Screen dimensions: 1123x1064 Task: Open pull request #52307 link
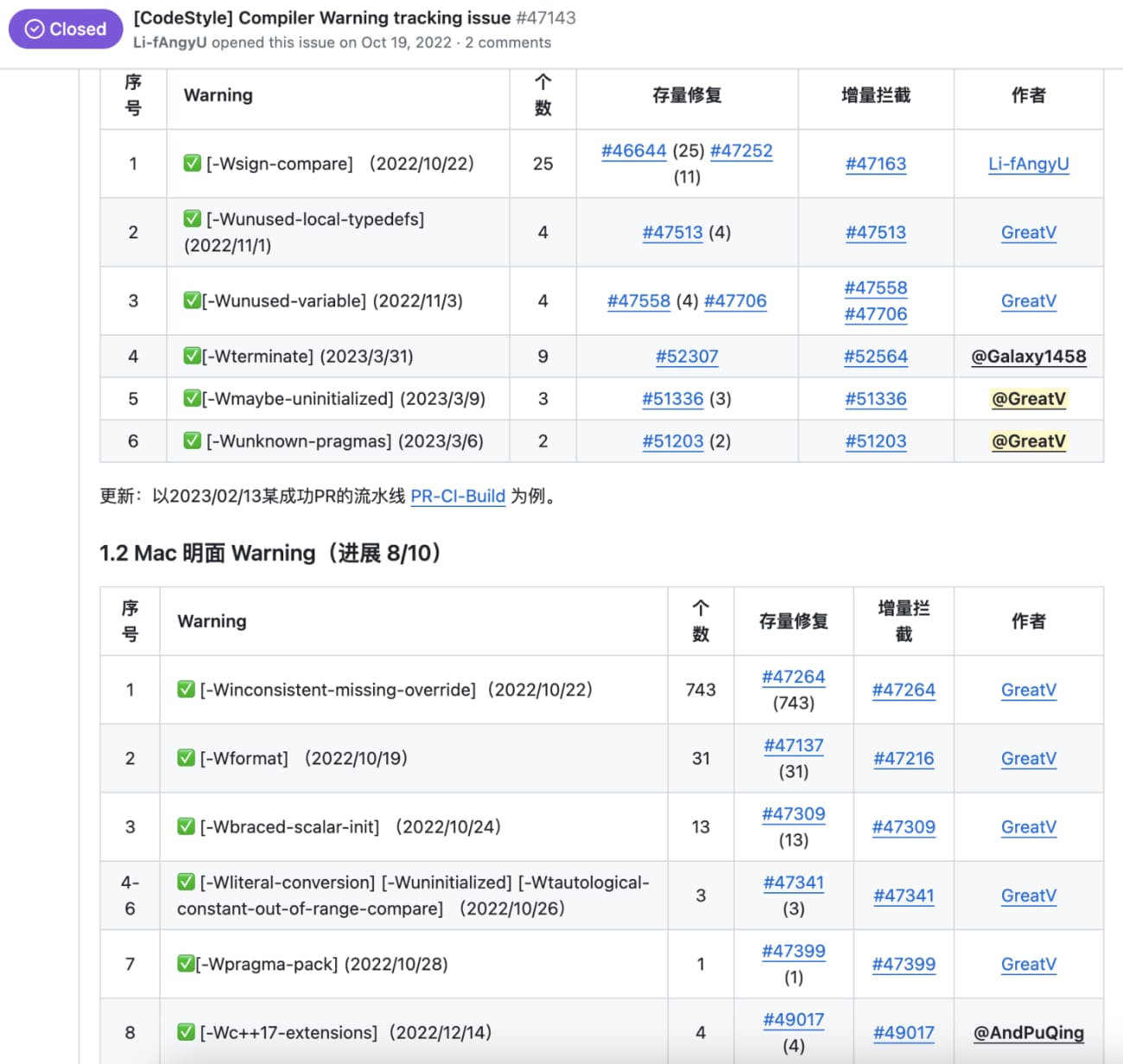pos(686,356)
